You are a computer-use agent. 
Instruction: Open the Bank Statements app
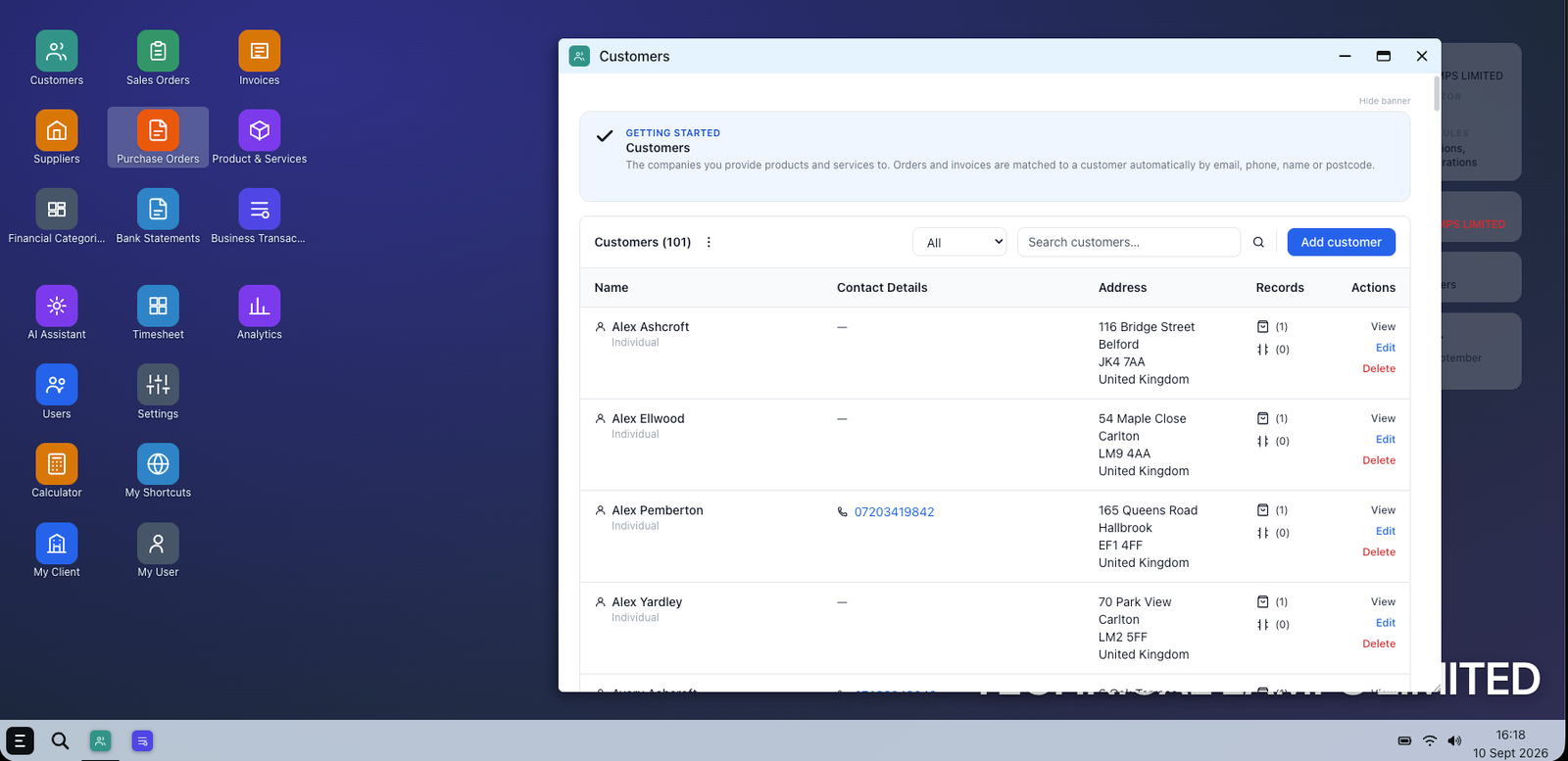tap(158, 216)
